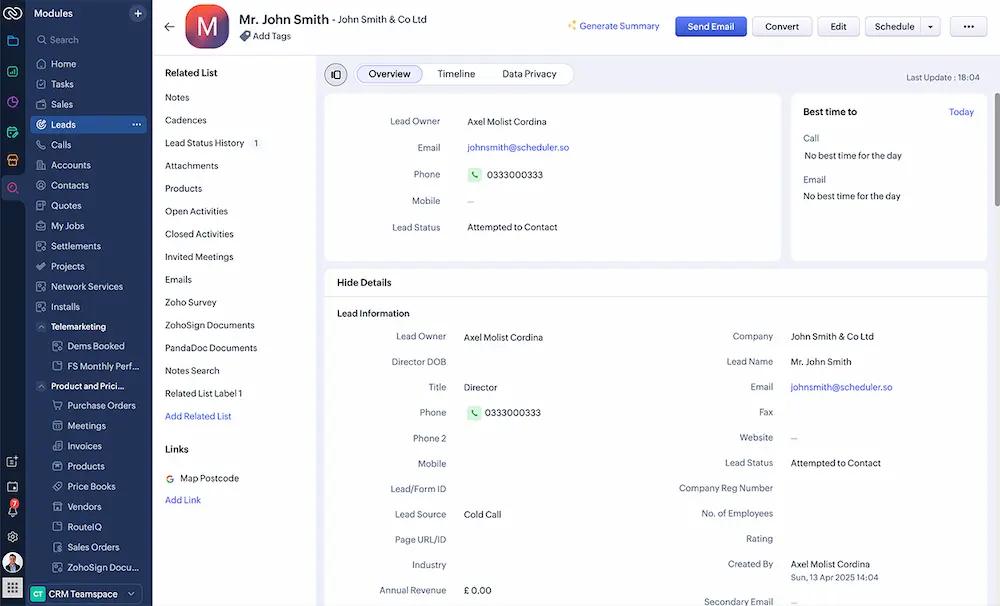
Task: Open the Map Postcode link
Action: pyautogui.click(x=209, y=478)
